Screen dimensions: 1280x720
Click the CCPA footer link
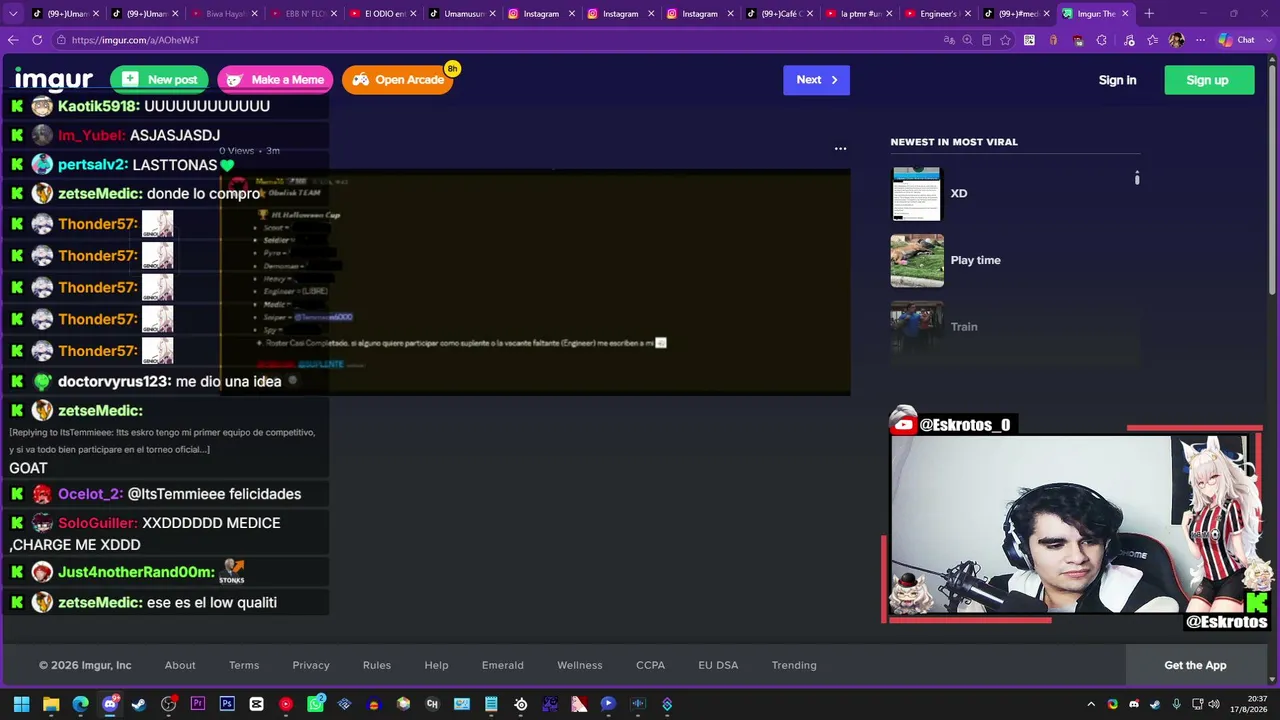pos(650,665)
